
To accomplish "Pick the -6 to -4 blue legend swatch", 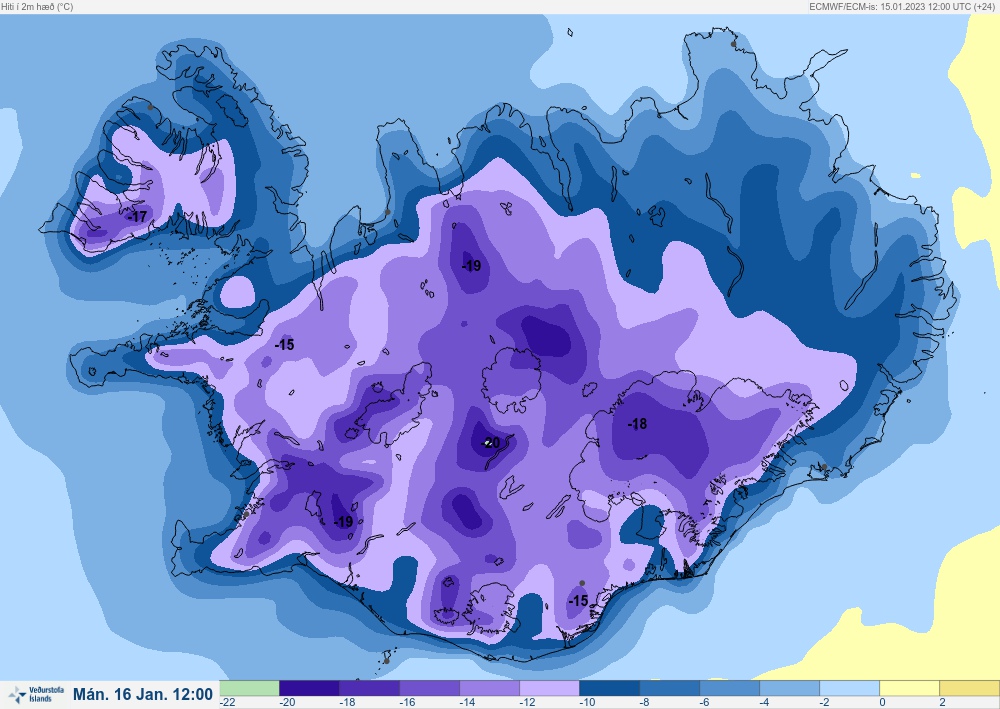I will click(x=729, y=688).
